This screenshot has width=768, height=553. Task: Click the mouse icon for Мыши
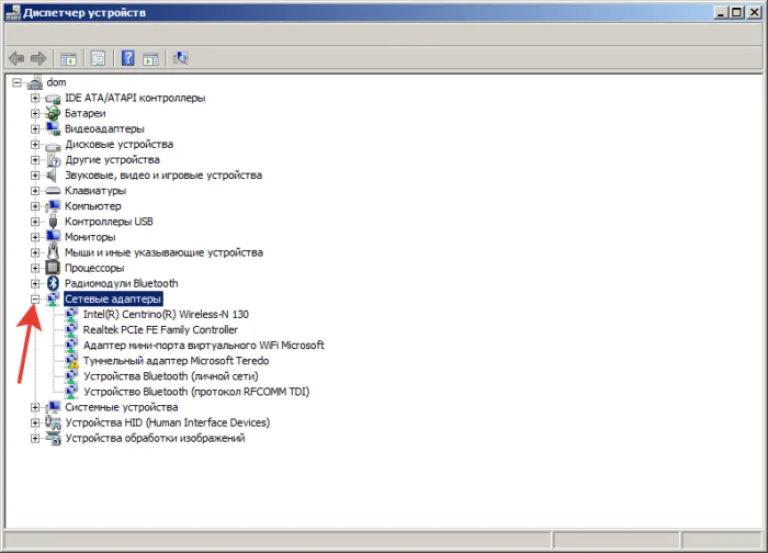coord(53,253)
